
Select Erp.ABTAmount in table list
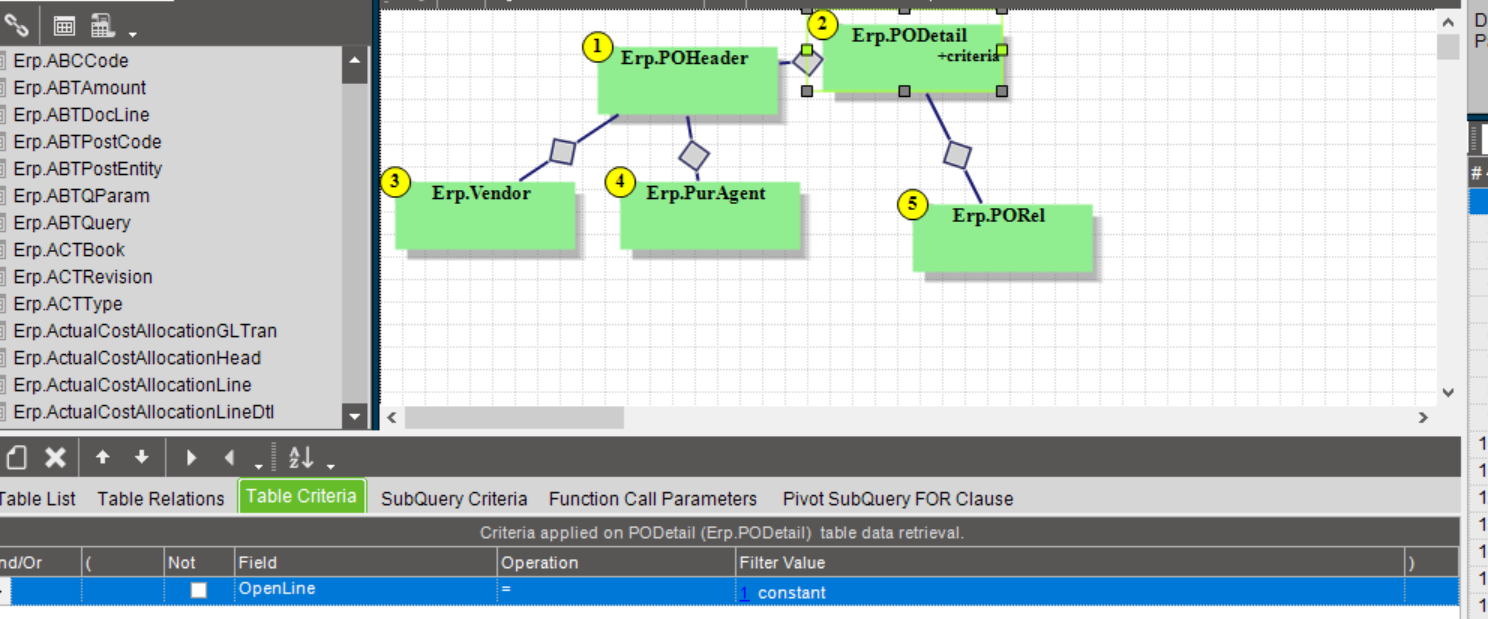[80, 88]
